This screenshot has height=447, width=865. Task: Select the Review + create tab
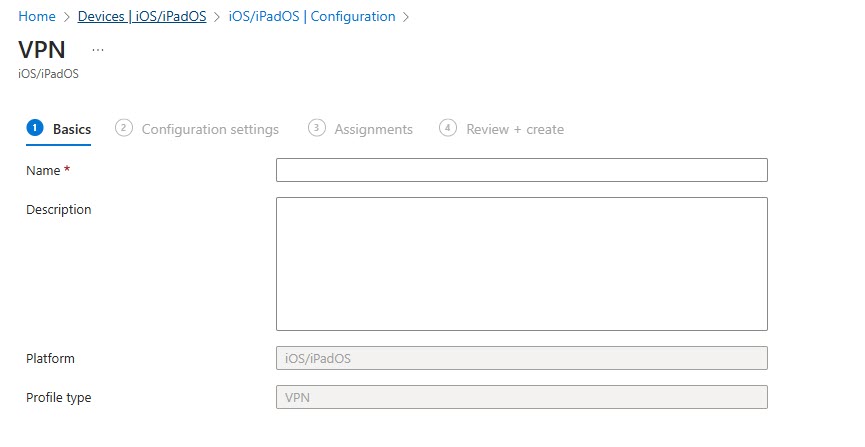click(x=515, y=129)
